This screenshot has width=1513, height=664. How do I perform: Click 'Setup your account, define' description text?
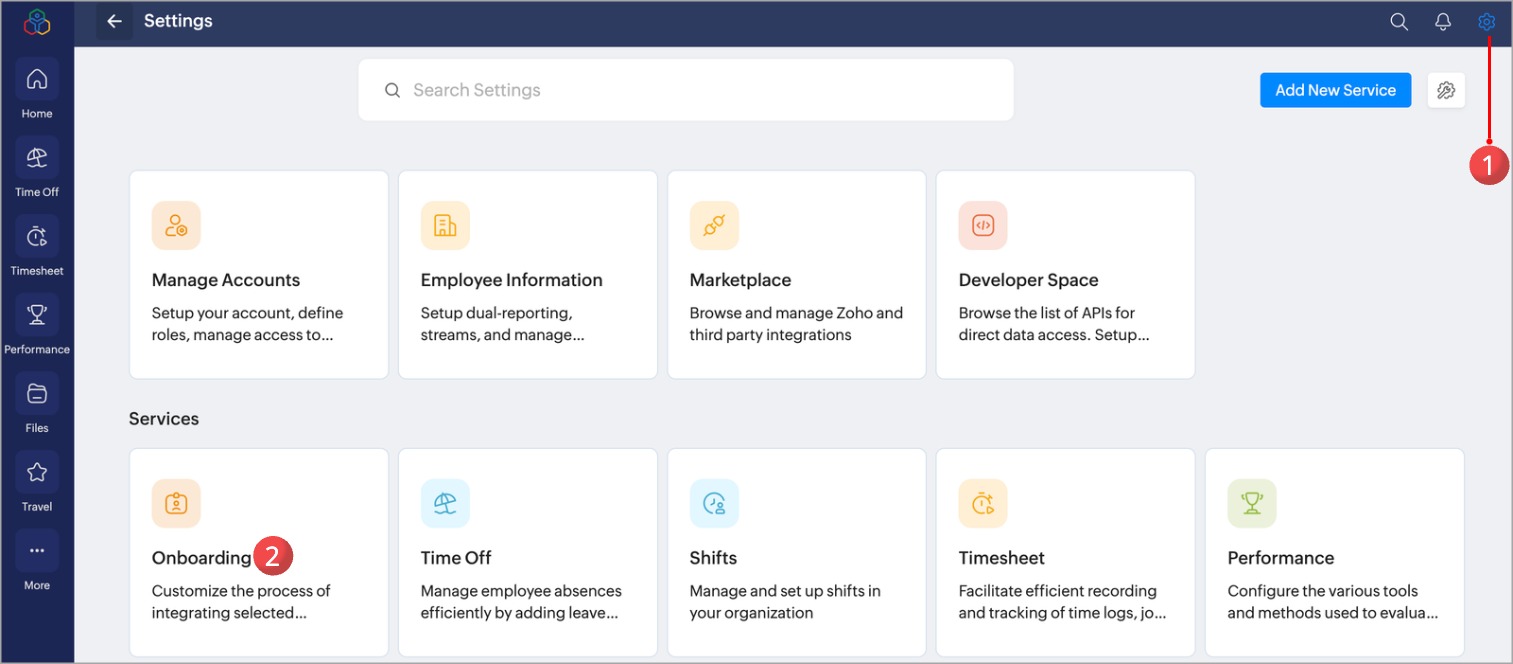pos(247,313)
